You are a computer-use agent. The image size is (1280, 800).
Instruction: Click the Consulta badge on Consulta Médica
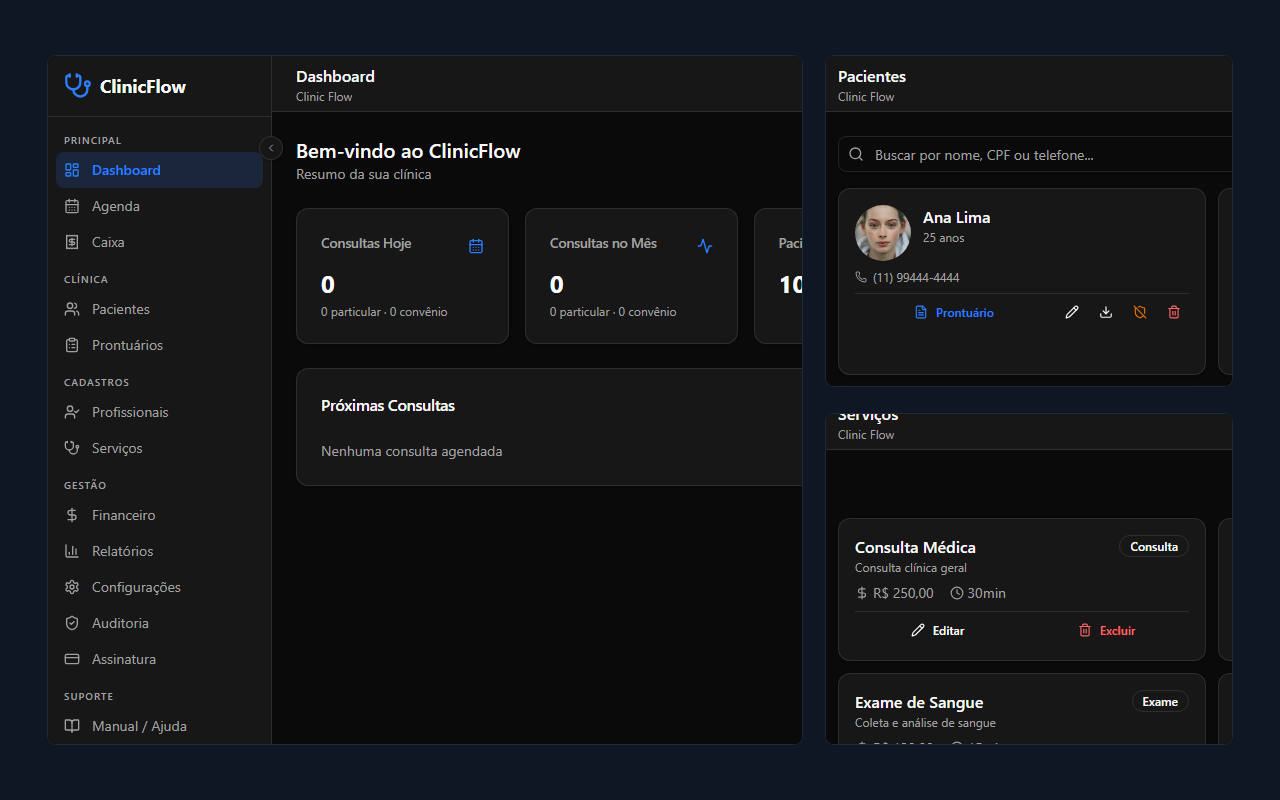1154,547
